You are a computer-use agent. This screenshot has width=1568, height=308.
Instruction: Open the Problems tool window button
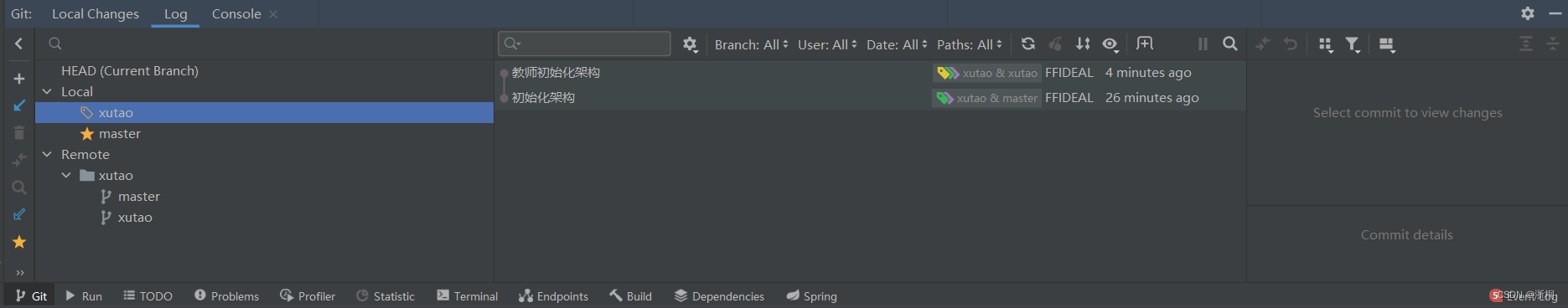226,296
